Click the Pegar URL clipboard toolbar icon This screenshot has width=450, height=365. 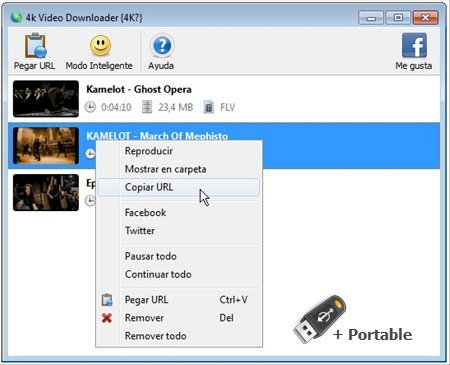[x=35, y=45]
